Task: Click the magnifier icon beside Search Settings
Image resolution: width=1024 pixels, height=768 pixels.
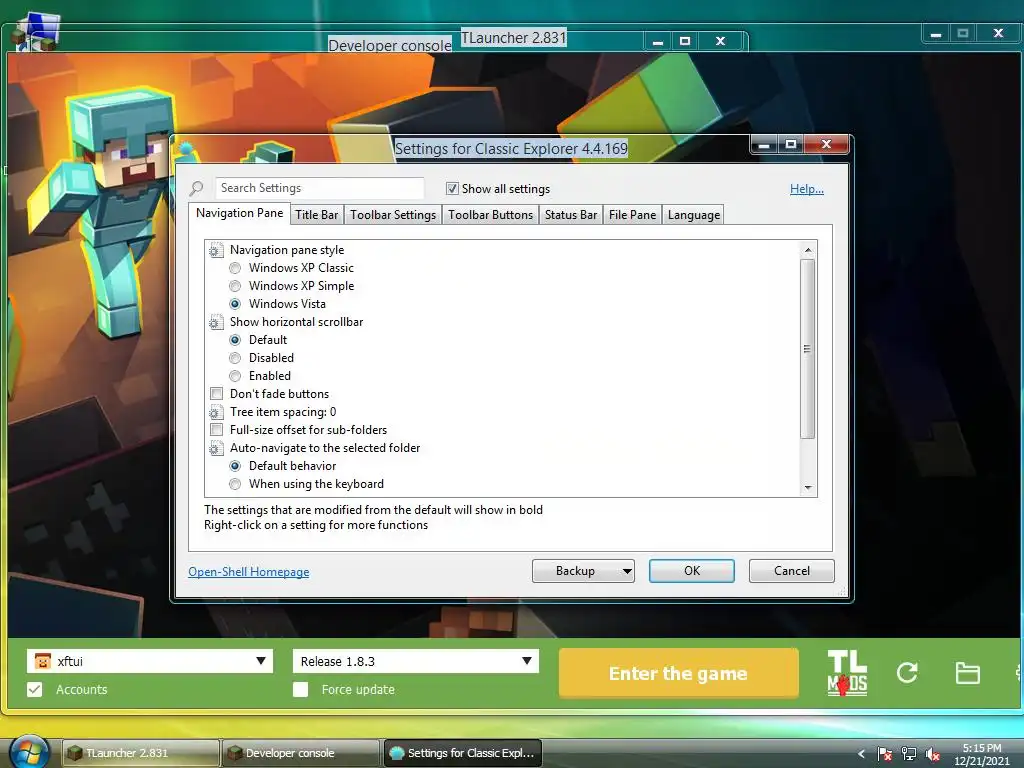Action: pos(196,189)
